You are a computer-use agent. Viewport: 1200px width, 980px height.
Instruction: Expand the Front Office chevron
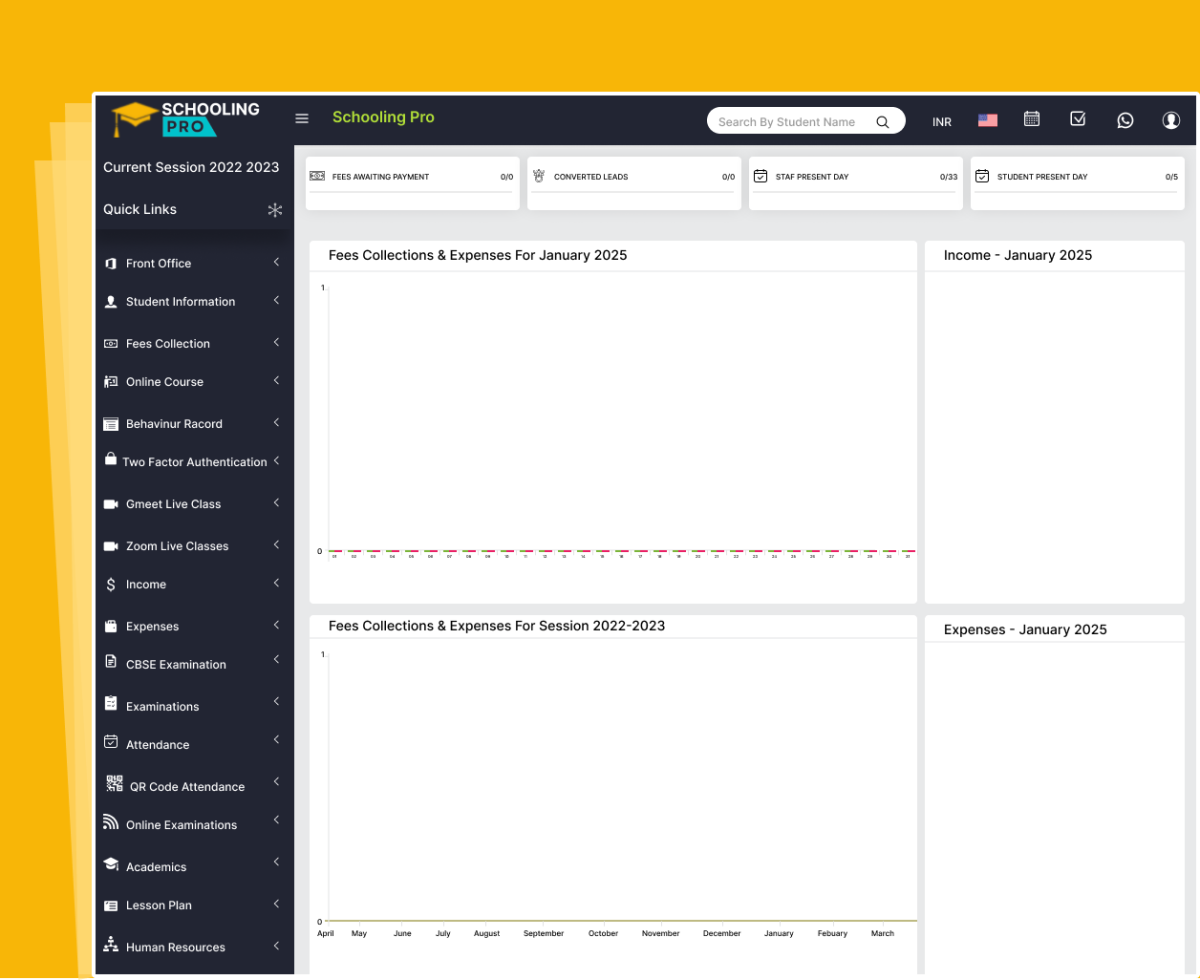276,263
